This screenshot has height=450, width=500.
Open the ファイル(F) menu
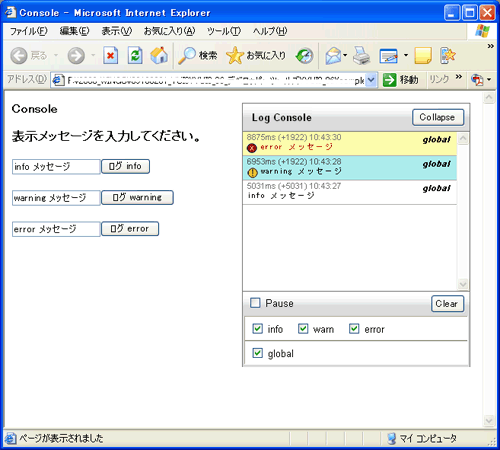click(x=28, y=31)
